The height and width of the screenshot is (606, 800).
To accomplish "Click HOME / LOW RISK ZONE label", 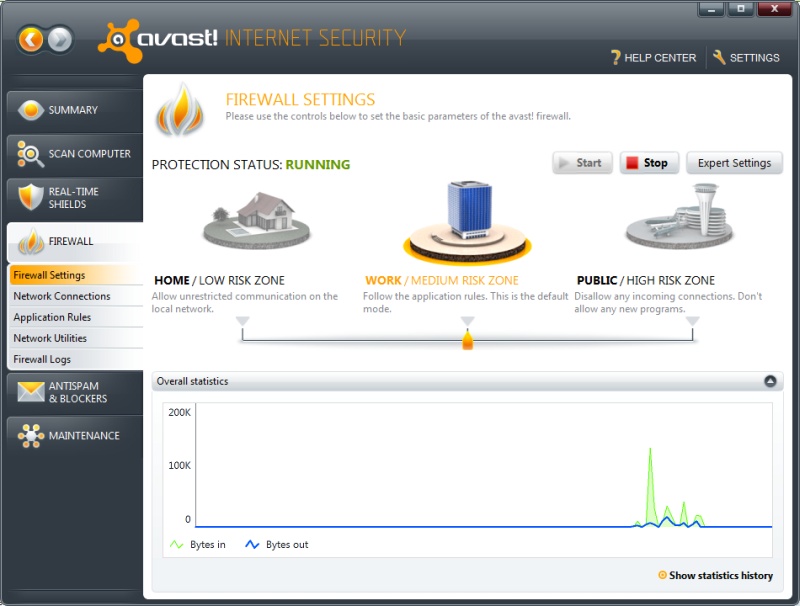I will (x=219, y=281).
